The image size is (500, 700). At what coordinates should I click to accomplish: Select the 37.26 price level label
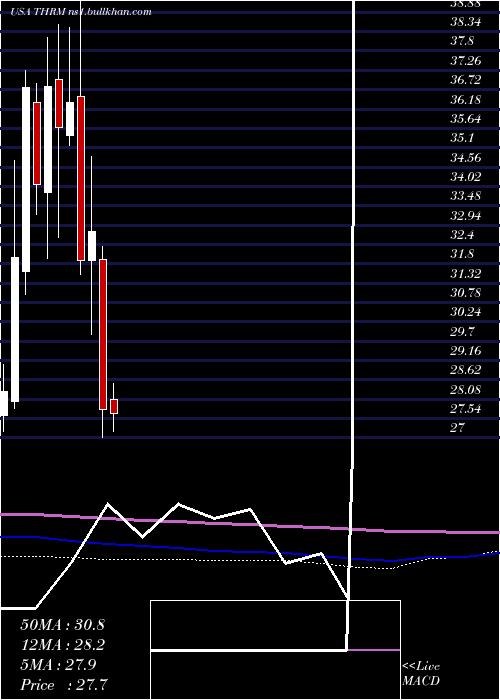[x=466, y=60]
